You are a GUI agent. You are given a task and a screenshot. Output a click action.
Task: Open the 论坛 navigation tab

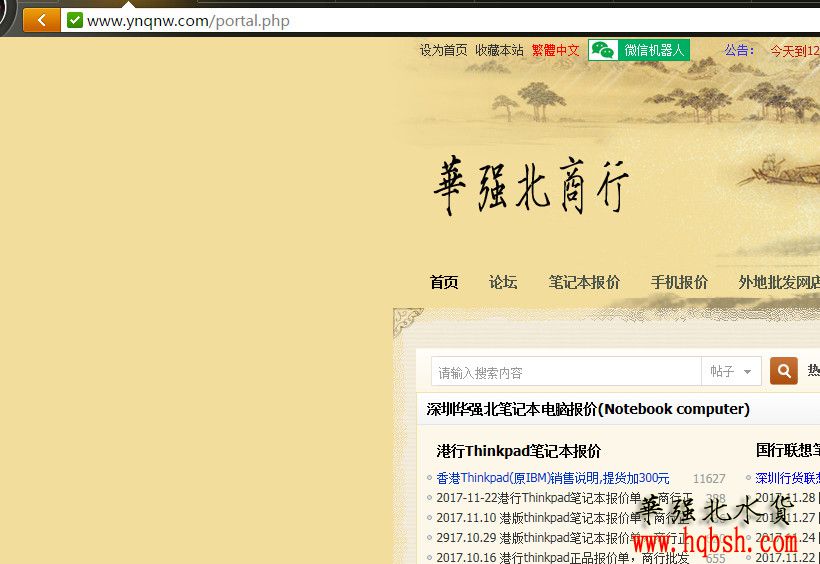pyautogui.click(x=503, y=283)
